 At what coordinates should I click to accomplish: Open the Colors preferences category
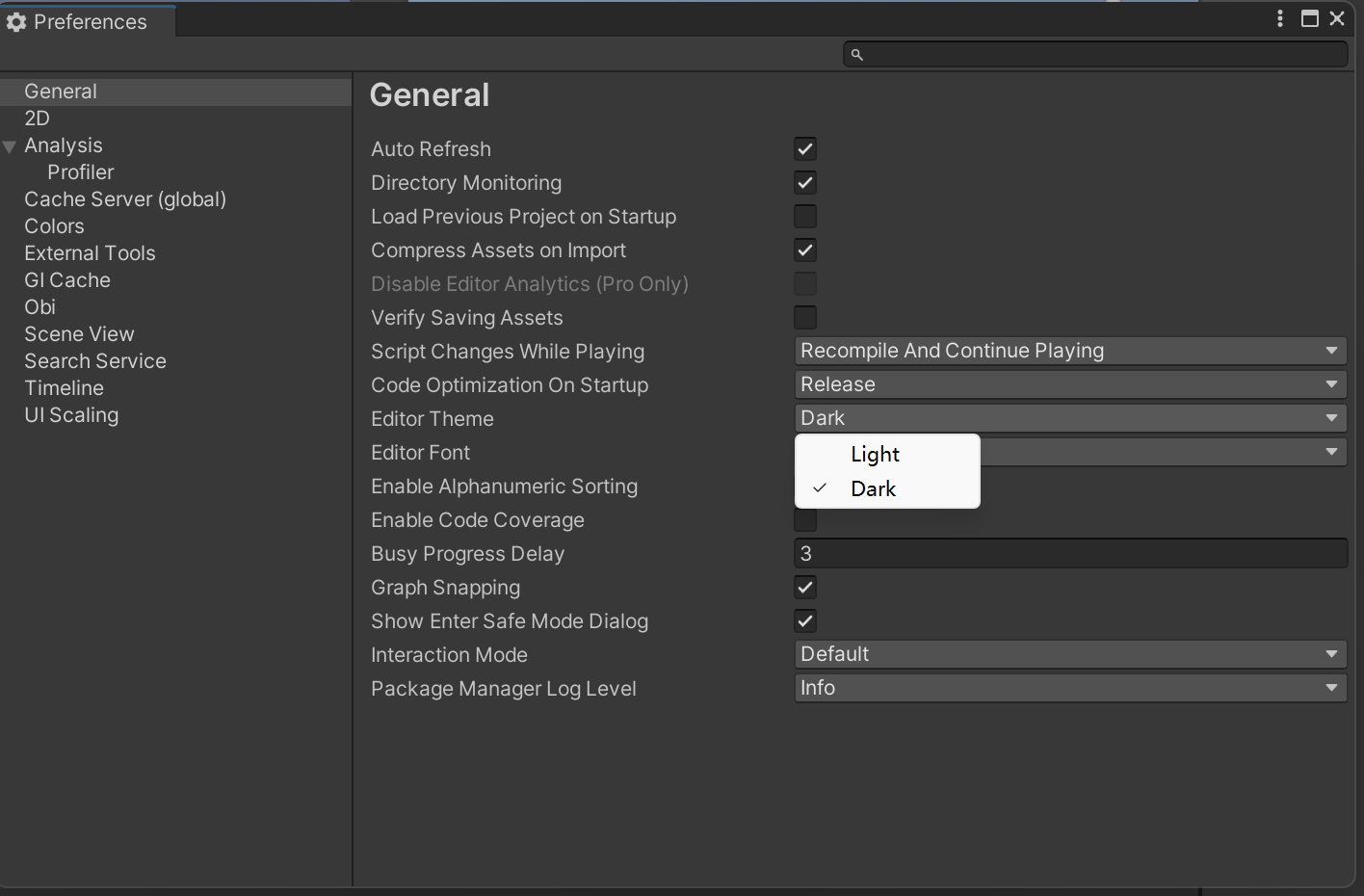54,226
